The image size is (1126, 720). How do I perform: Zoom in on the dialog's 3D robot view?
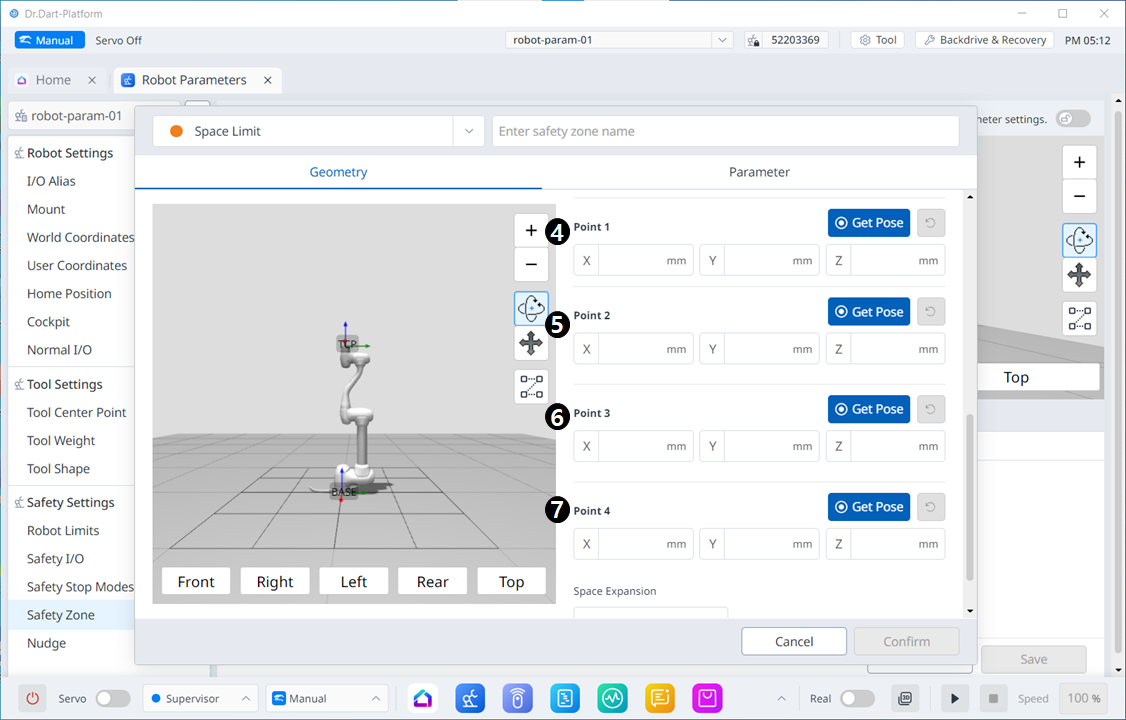531,231
